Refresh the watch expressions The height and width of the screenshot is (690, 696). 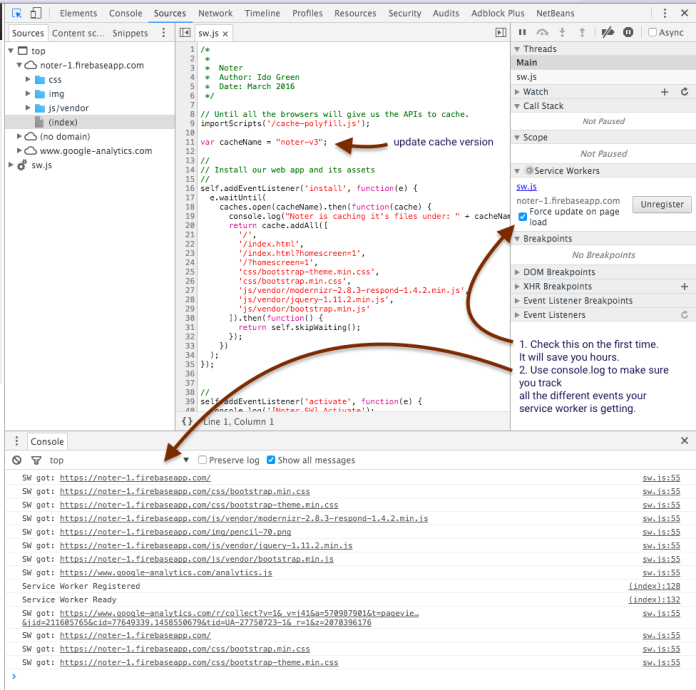coord(684,92)
